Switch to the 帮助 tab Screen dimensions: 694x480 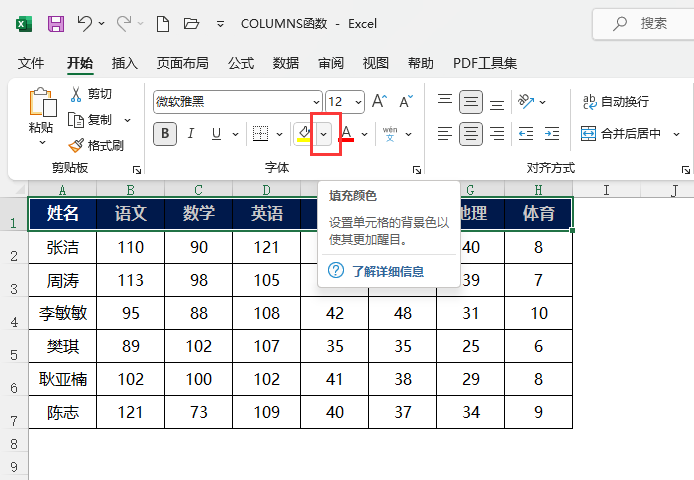(420, 63)
